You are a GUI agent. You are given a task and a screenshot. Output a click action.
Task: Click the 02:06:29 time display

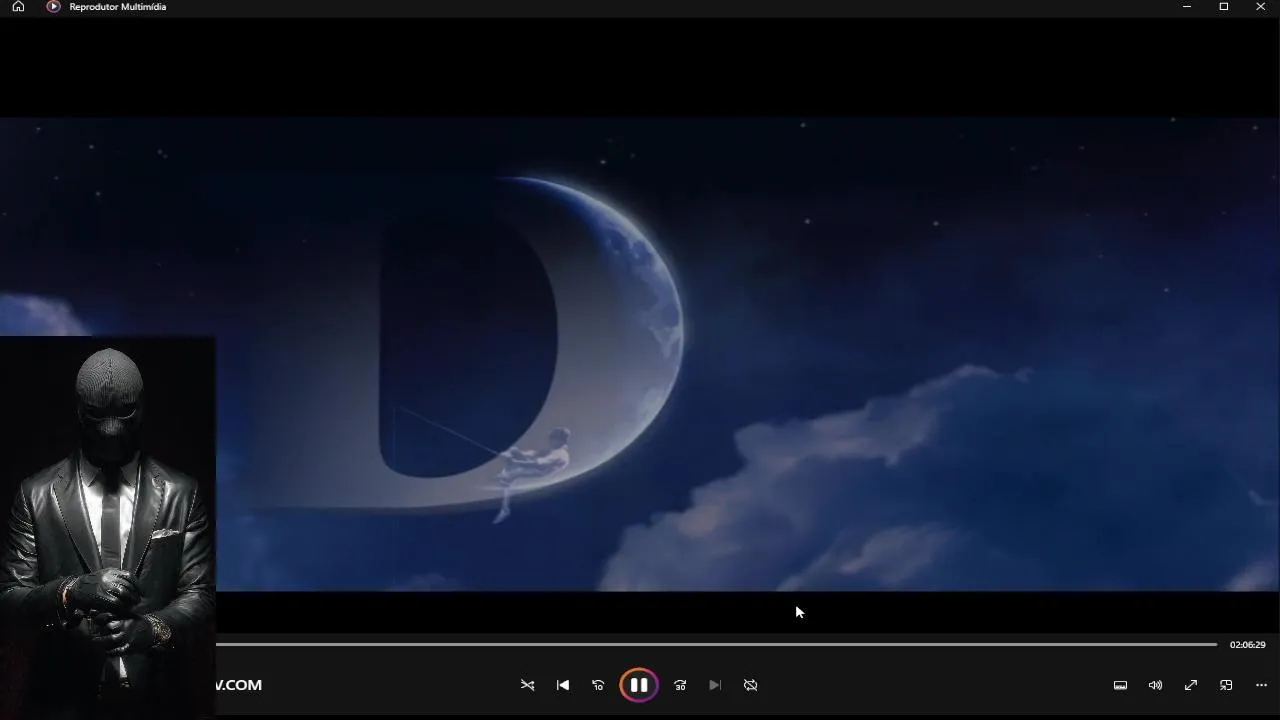1247,645
